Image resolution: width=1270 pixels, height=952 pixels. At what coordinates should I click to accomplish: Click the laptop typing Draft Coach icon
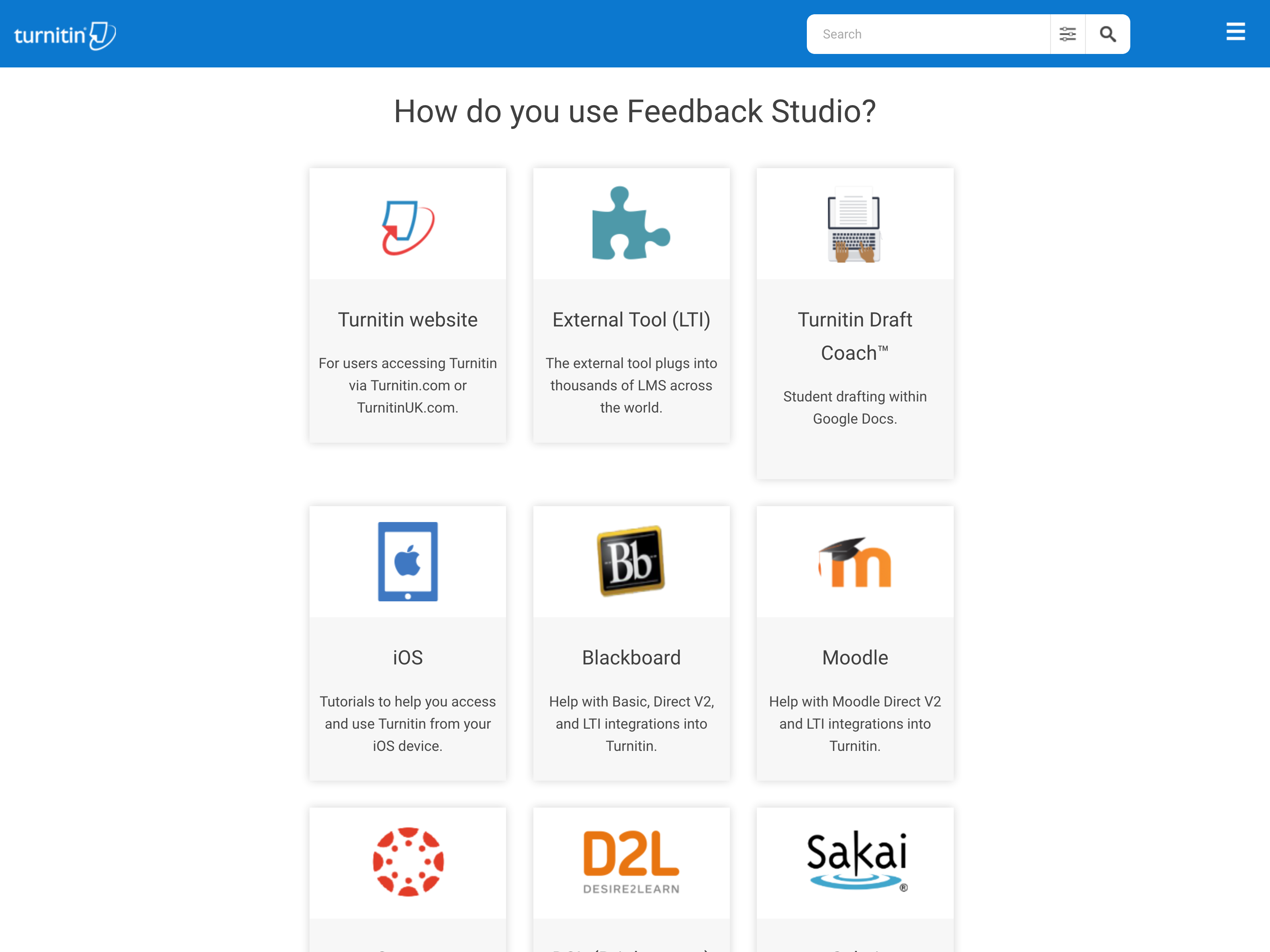tap(854, 225)
